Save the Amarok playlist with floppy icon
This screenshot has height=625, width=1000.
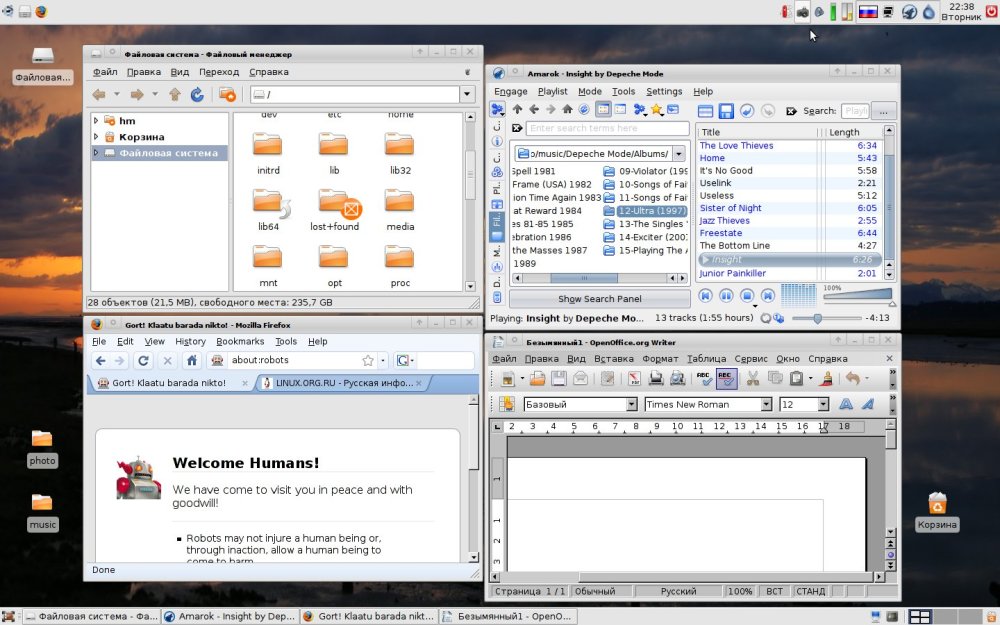pos(726,111)
